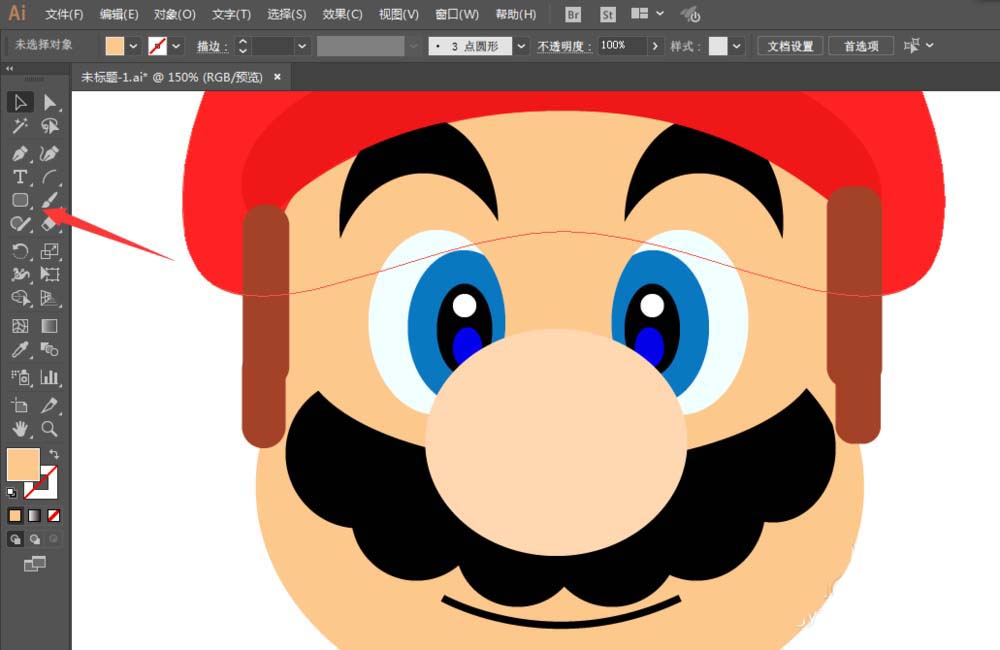Select the Lasso tool
This screenshot has width=1000, height=650.
[x=50, y=126]
